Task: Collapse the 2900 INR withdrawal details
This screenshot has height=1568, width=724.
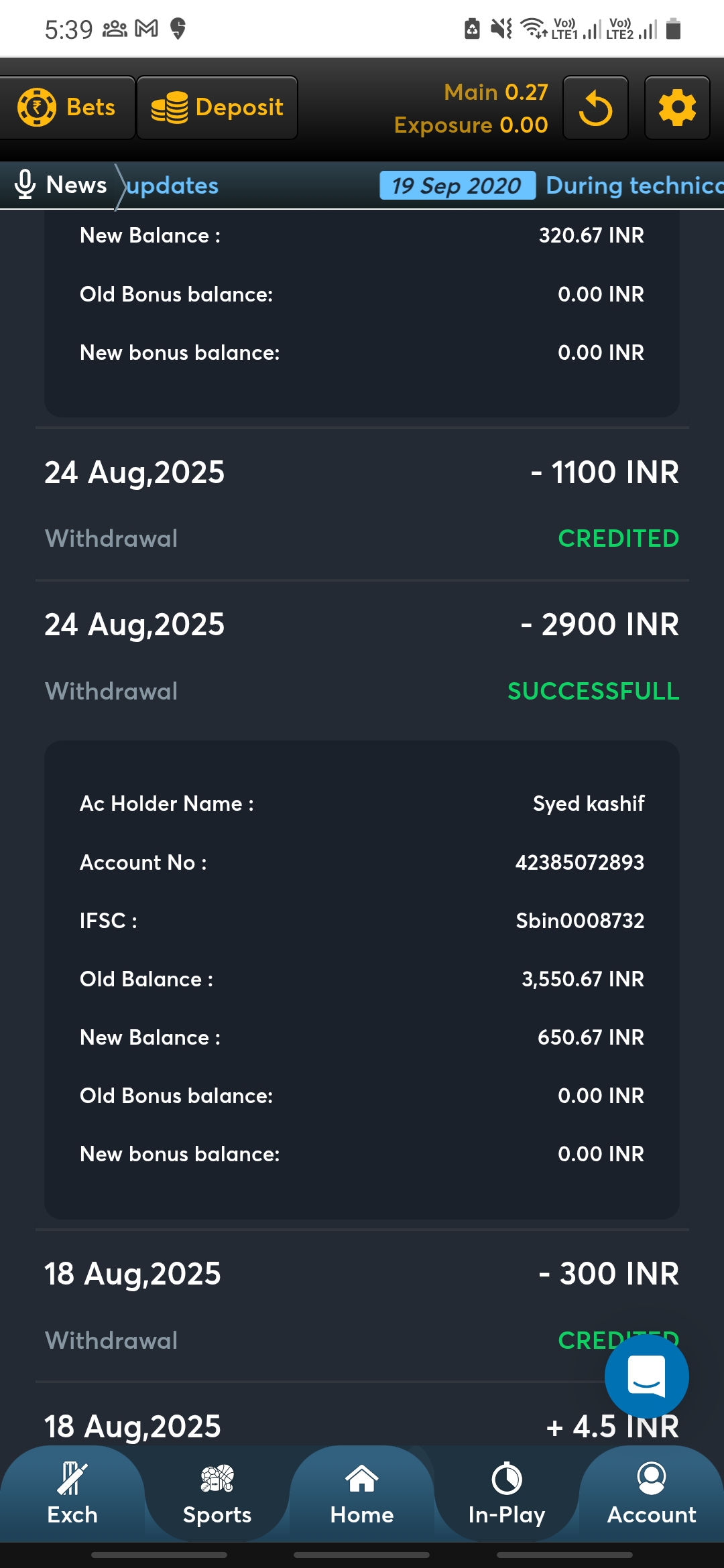Action: pyautogui.click(x=362, y=657)
